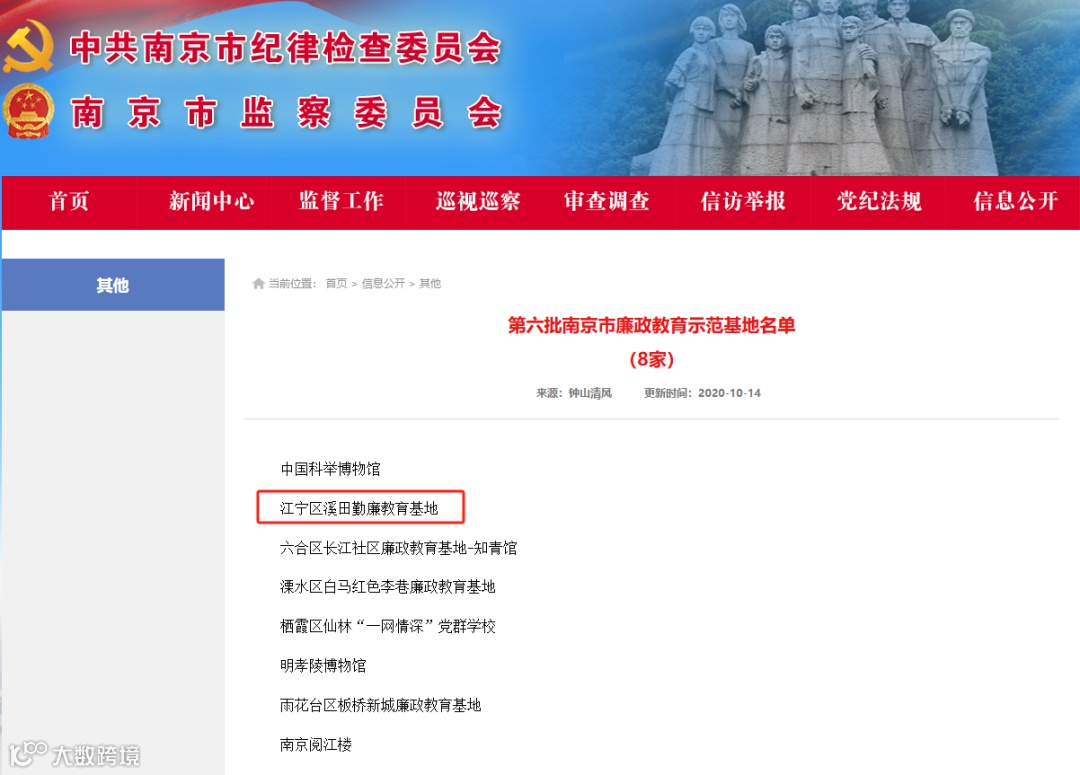Viewport: 1080px width, 775px height.
Task: Click the 大数跨境 watermark logo
Action: point(74,754)
